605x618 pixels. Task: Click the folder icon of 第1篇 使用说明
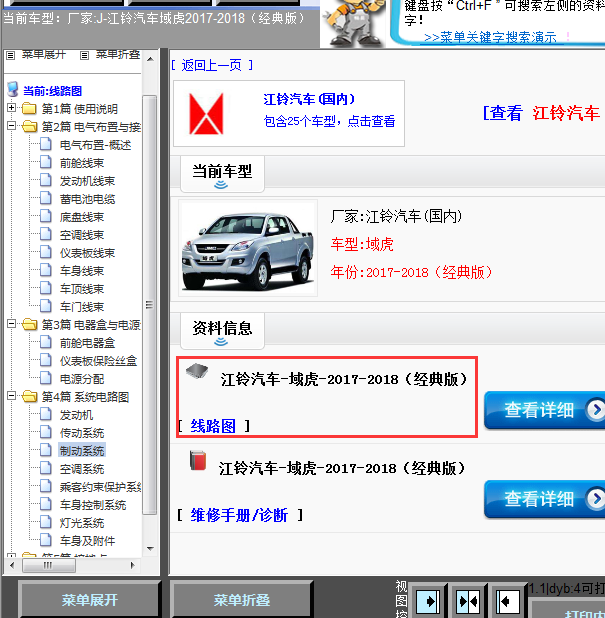[29, 108]
